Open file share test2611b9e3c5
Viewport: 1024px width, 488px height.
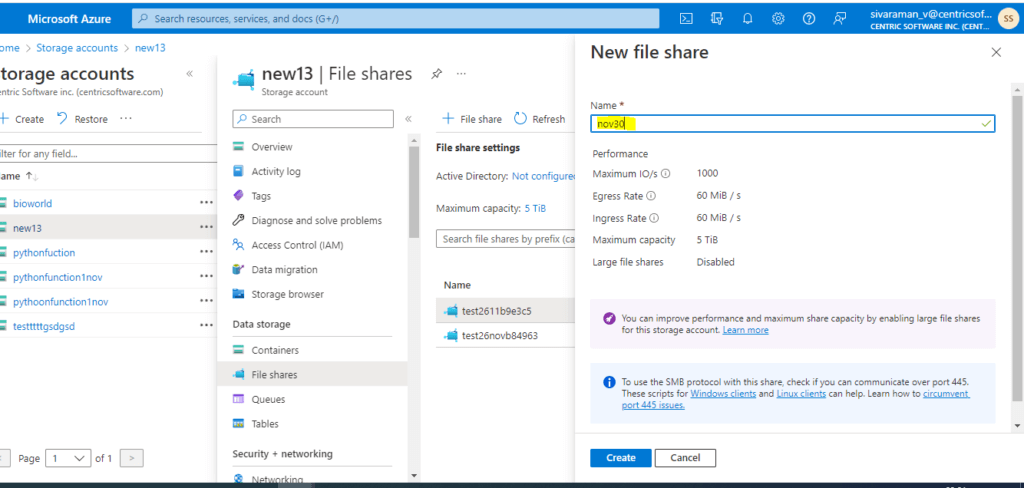click(x=496, y=311)
